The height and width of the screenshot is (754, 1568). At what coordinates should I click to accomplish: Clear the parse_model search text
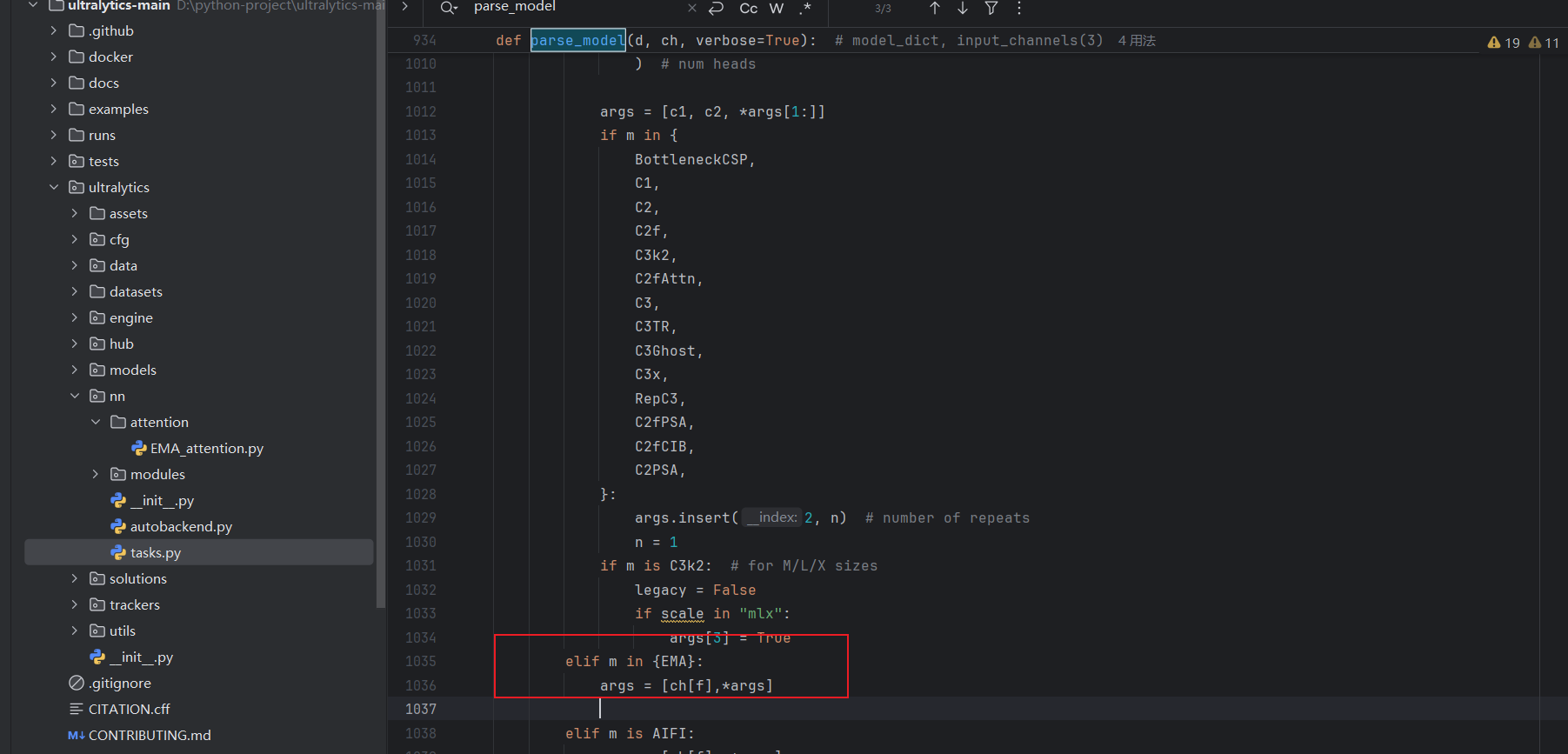tap(692, 8)
